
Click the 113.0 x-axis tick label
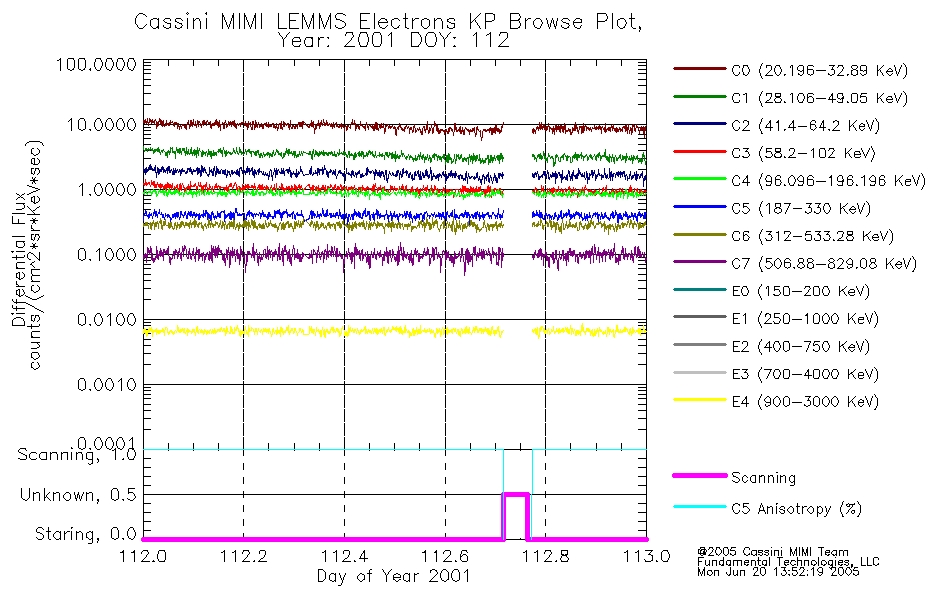click(x=646, y=556)
